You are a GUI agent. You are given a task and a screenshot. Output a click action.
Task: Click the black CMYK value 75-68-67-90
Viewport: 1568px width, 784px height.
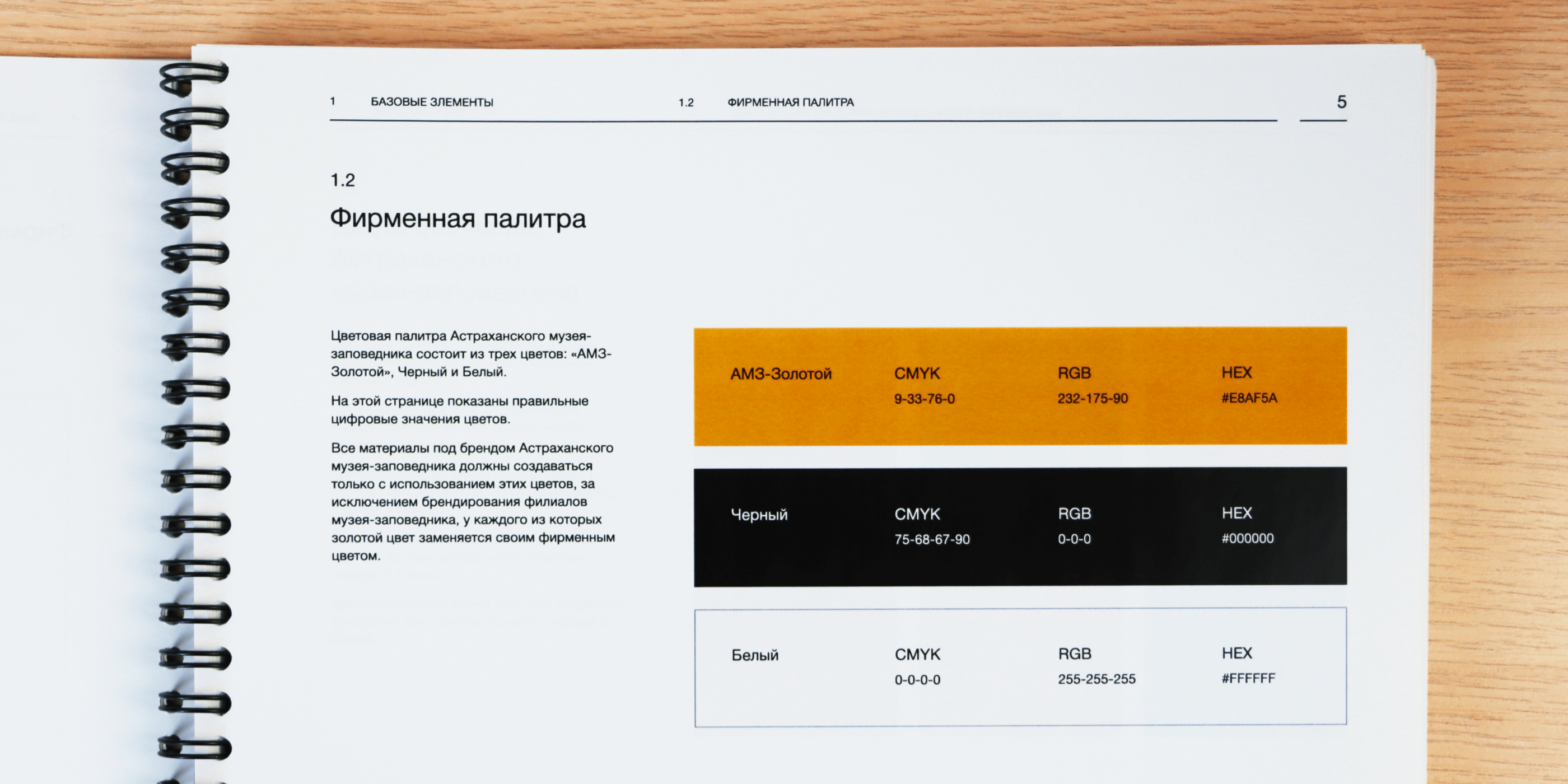(931, 539)
